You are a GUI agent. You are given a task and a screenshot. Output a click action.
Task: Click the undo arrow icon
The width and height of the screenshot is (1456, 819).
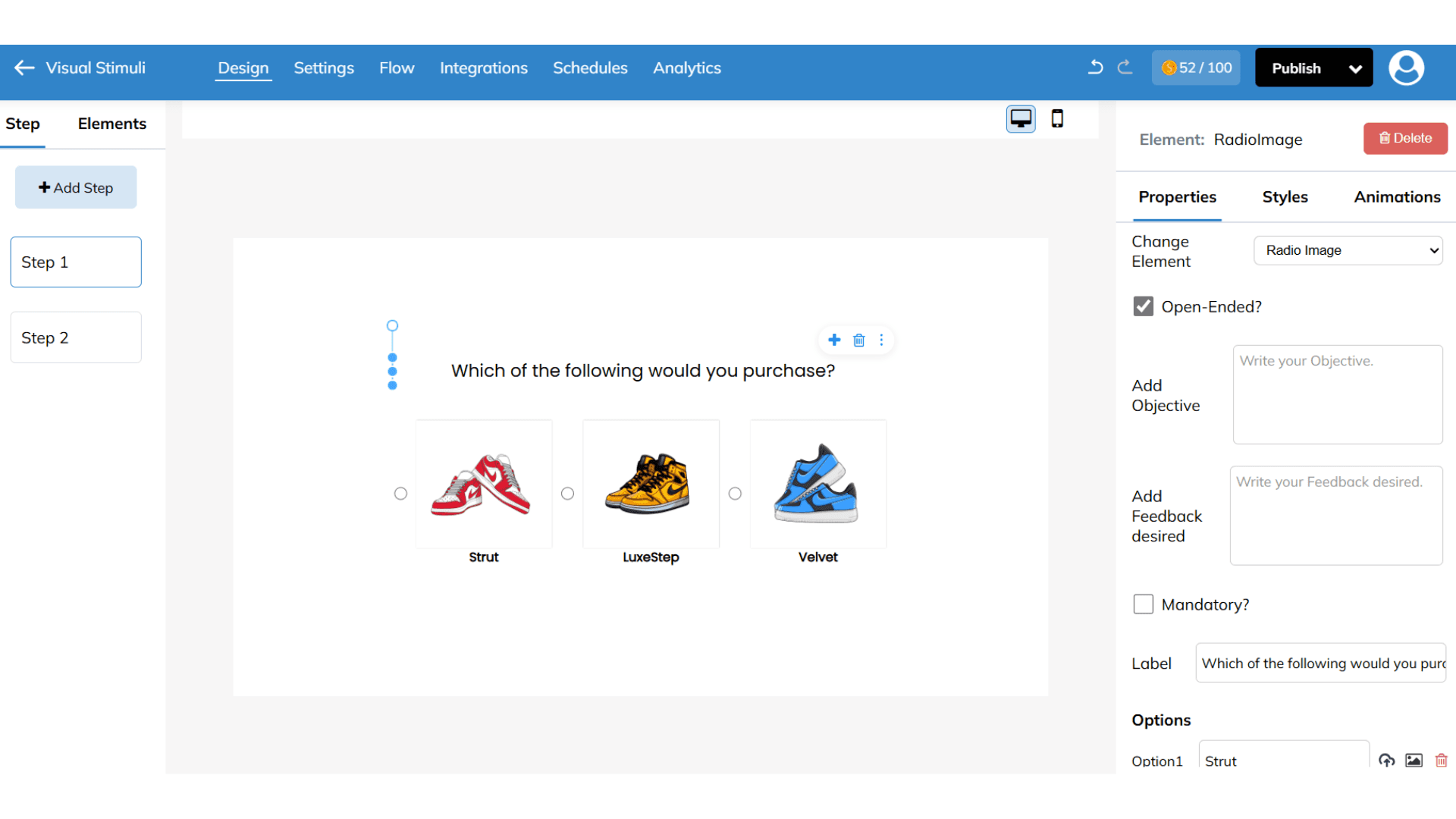click(1095, 67)
